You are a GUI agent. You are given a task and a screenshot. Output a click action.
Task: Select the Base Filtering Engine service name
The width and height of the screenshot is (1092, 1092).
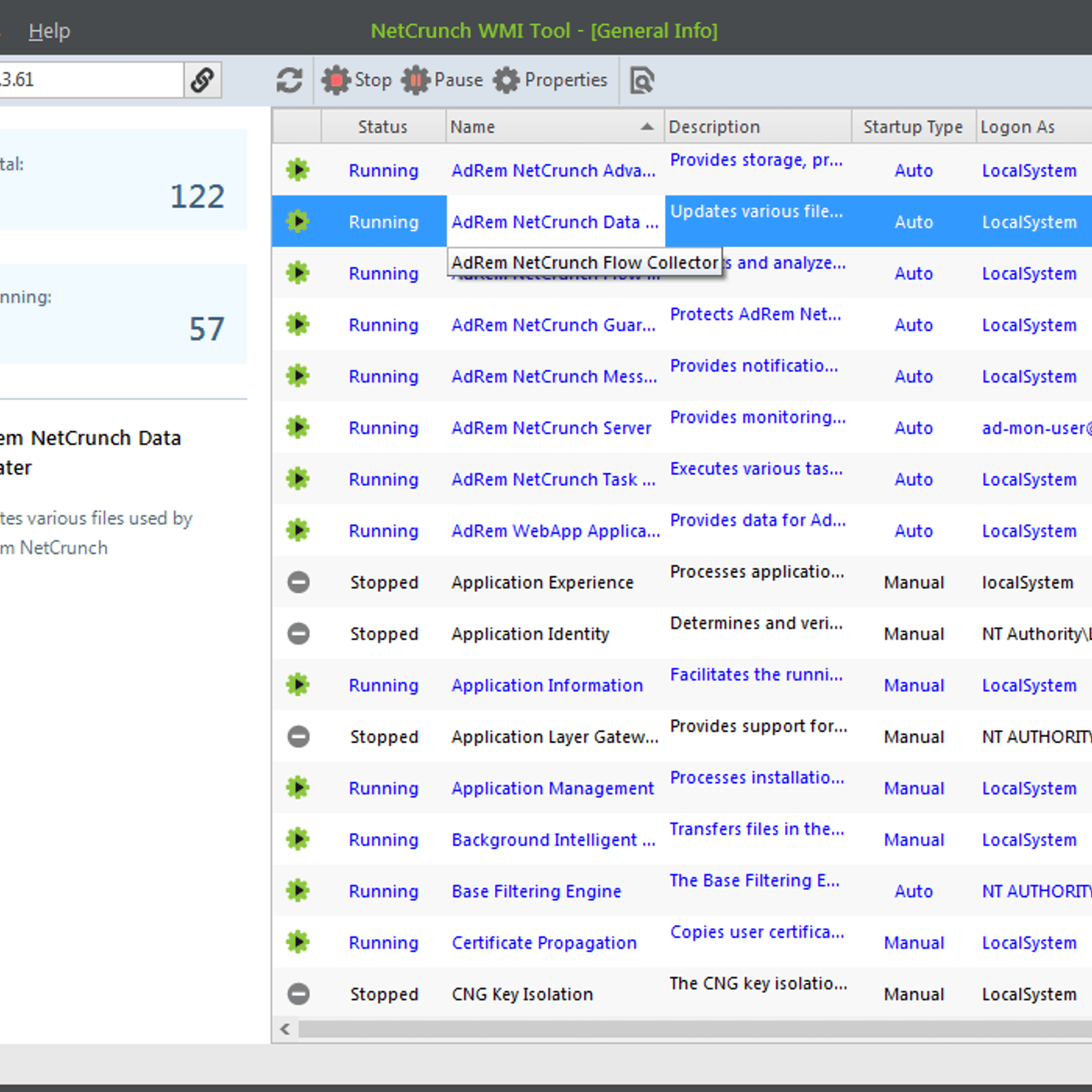[x=536, y=891]
